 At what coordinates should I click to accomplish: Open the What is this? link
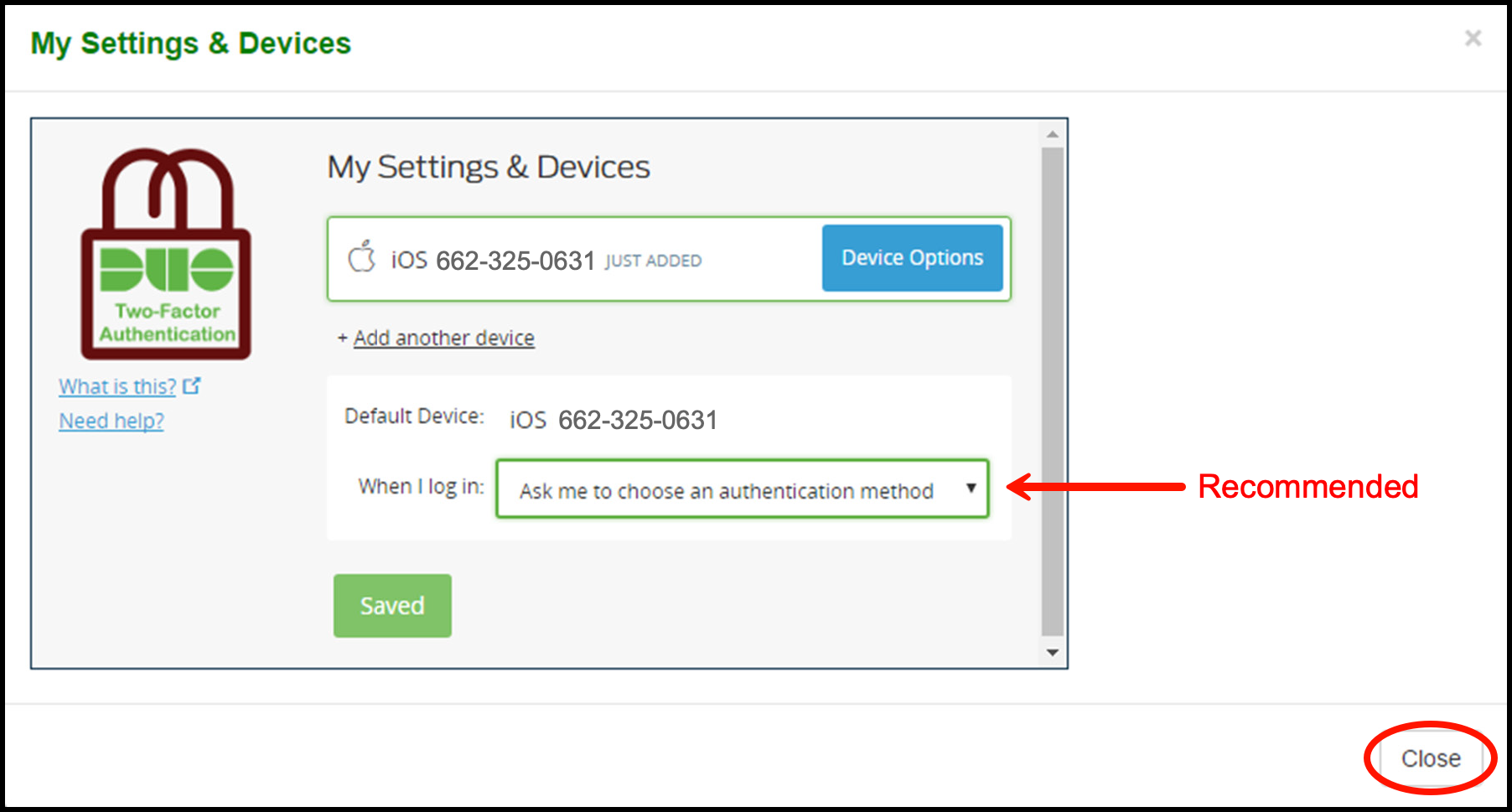pos(117,386)
